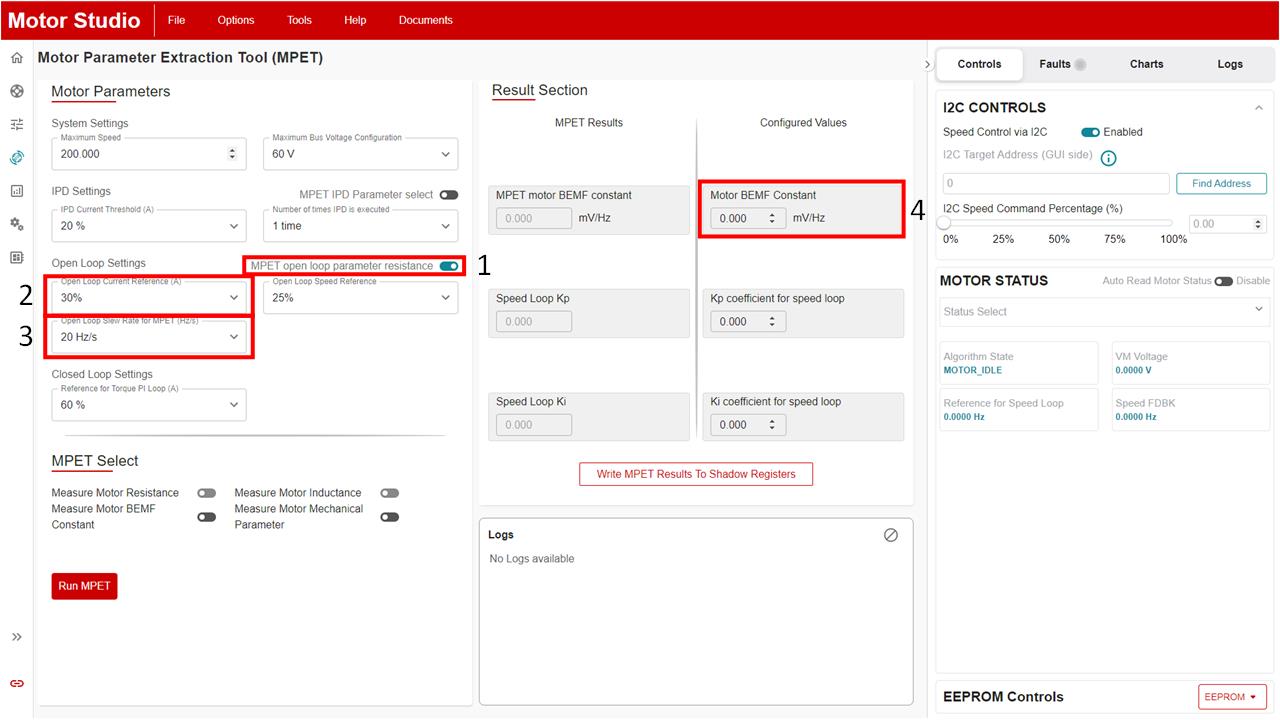Click I2C Target Address info icon
The height and width of the screenshot is (720, 1280).
click(1108, 158)
